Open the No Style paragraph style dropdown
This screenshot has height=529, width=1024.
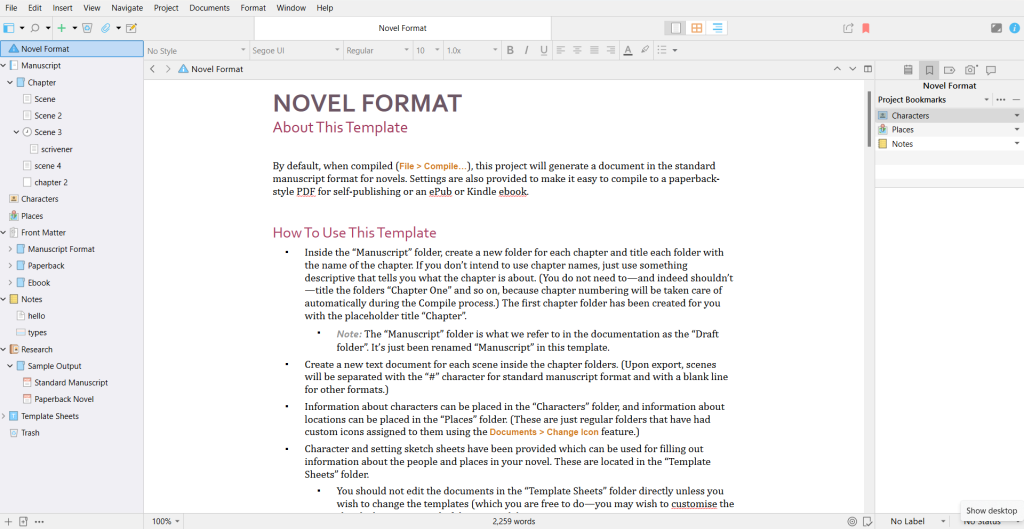coord(196,50)
